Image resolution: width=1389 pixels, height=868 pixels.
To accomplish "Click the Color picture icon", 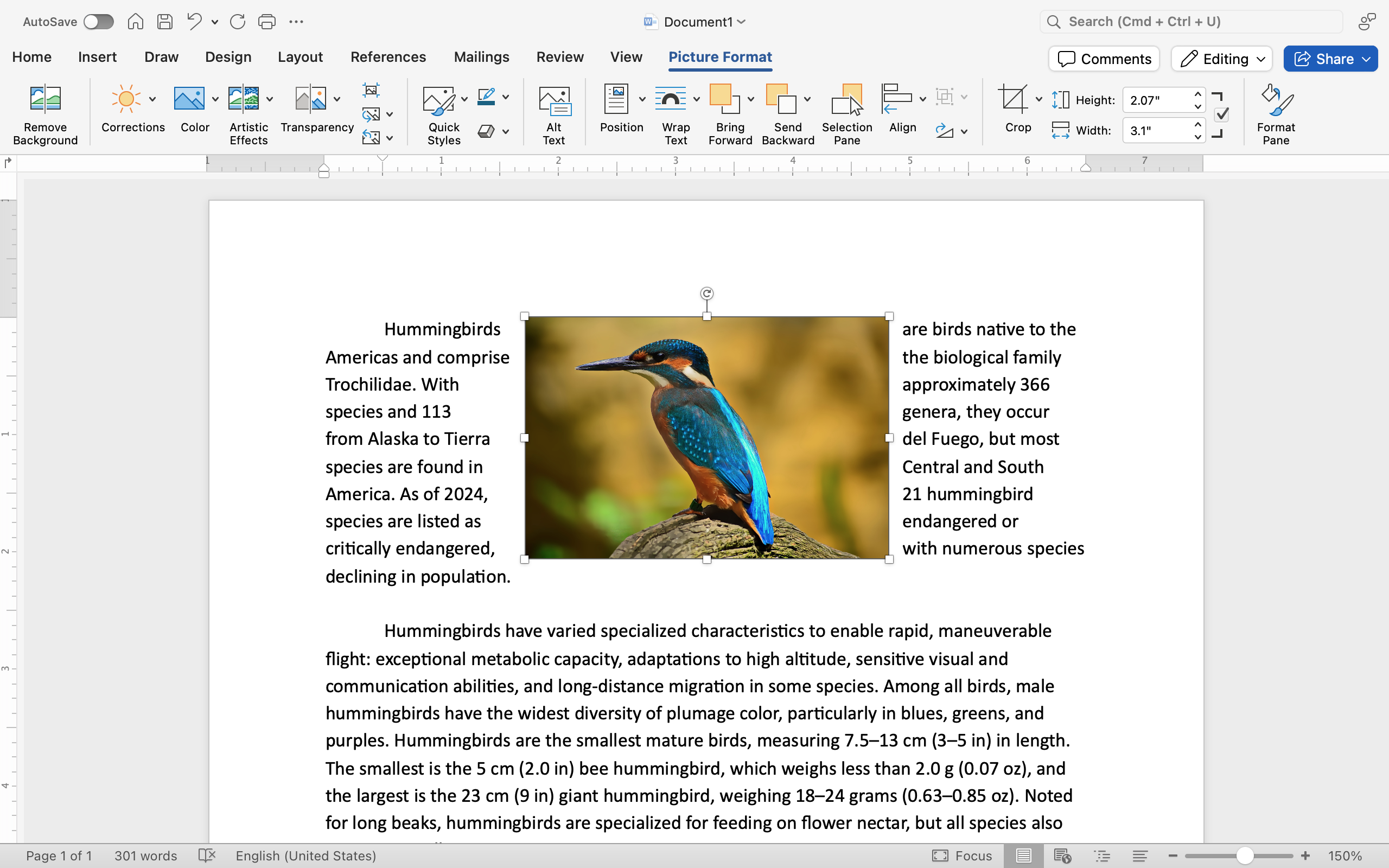I will coord(189,98).
